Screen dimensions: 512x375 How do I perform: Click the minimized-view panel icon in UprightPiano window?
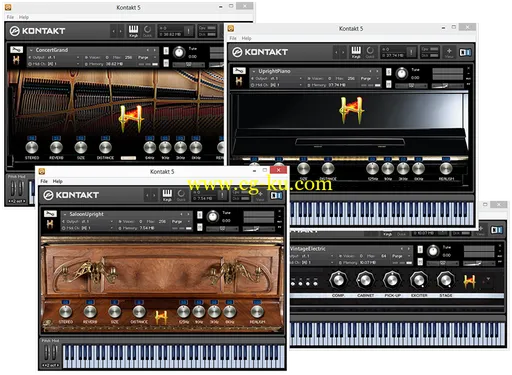(x=465, y=52)
